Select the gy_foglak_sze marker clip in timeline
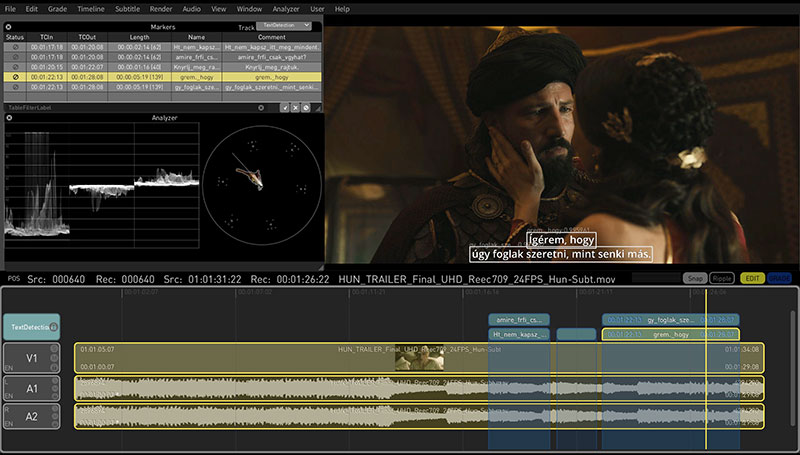The width and height of the screenshot is (800, 455). [x=670, y=320]
